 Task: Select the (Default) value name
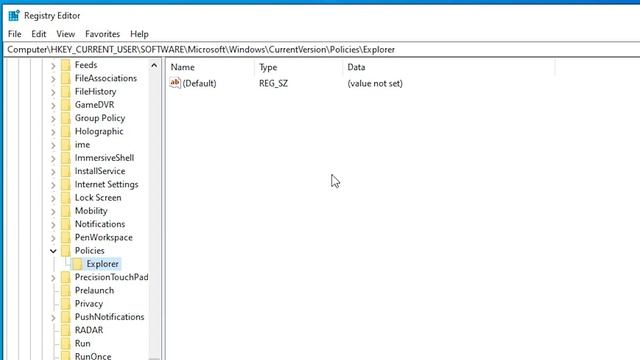(x=199, y=83)
